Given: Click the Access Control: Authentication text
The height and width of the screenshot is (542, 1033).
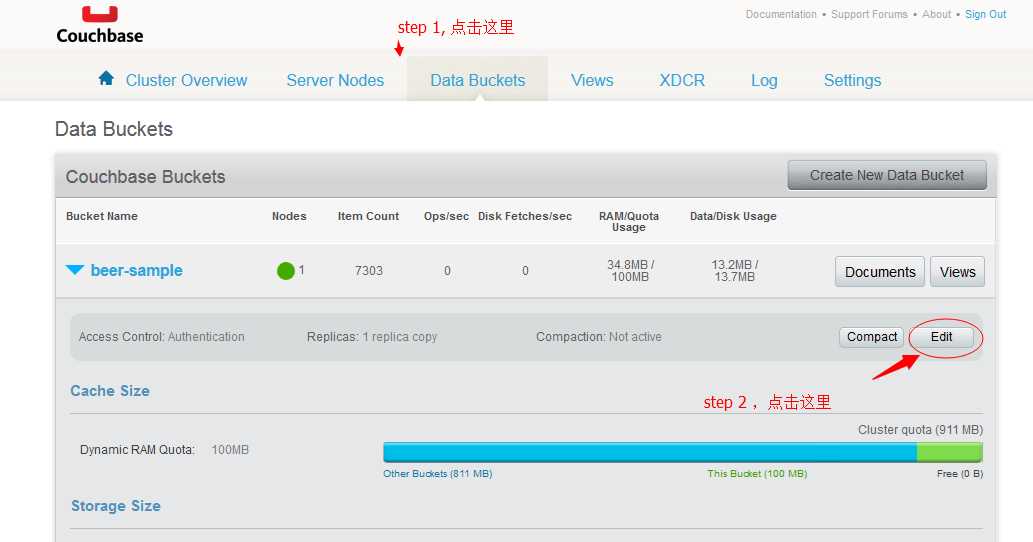Looking at the screenshot, I should click(x=161, y=337).
